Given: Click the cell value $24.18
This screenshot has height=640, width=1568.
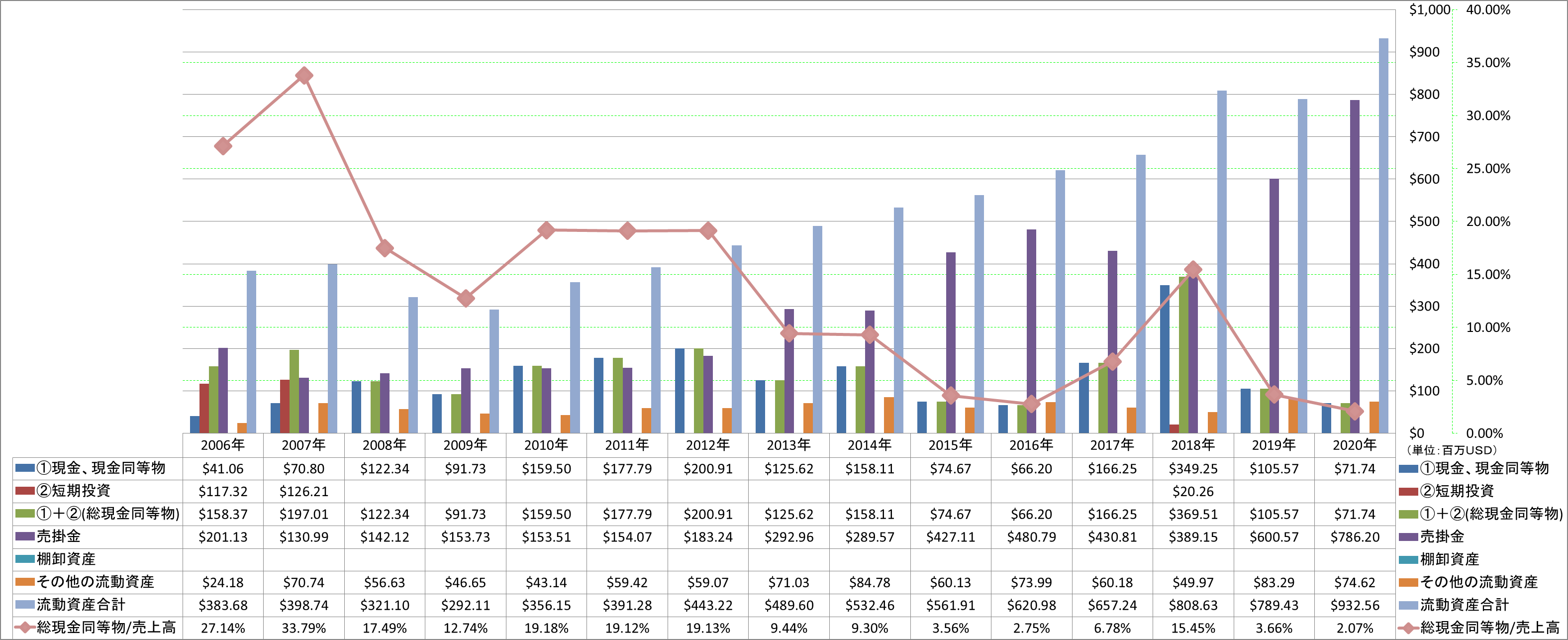Looking at the screenshot, I should click(x=223, y=583).
